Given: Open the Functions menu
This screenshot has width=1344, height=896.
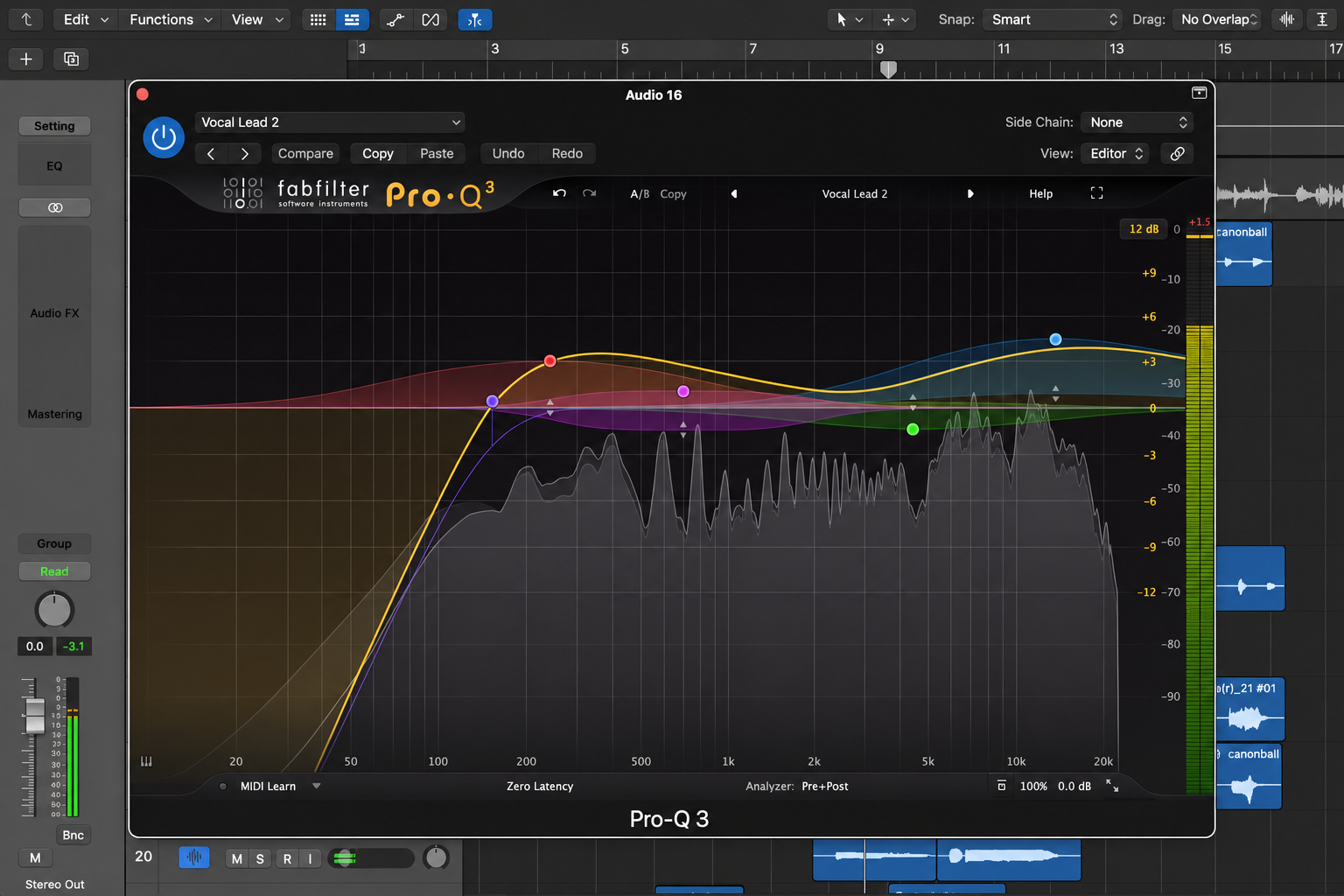Looking at the screenshot, I should click(x=171, y=19).
